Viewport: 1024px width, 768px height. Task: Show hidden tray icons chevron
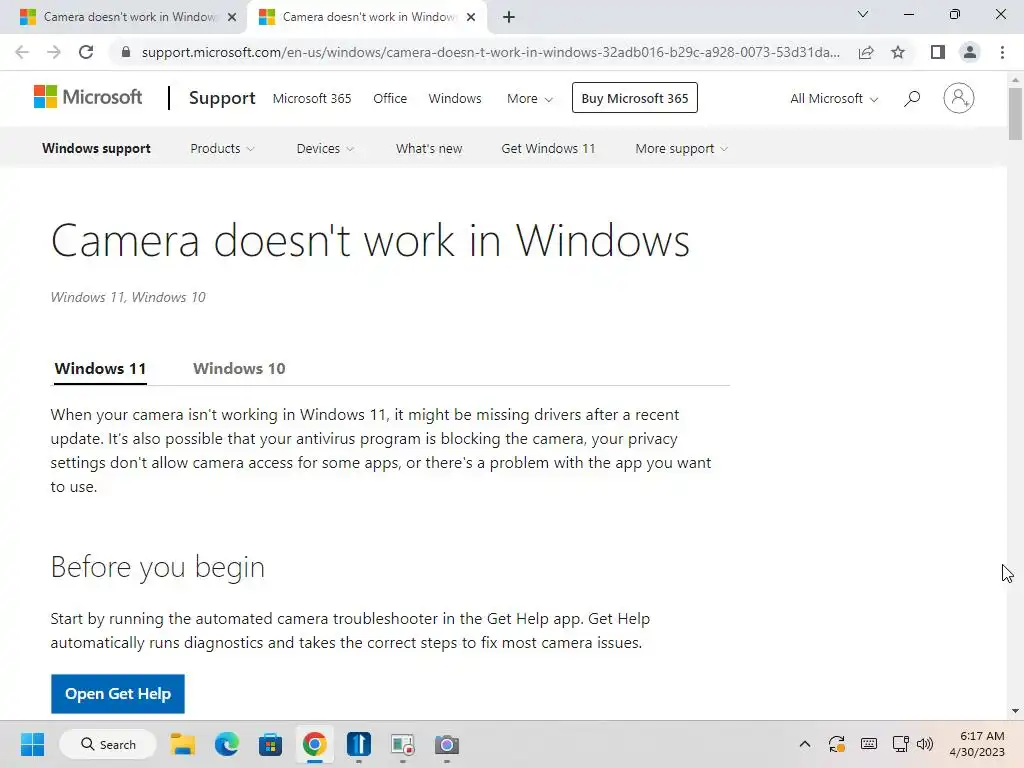[805, 744]
